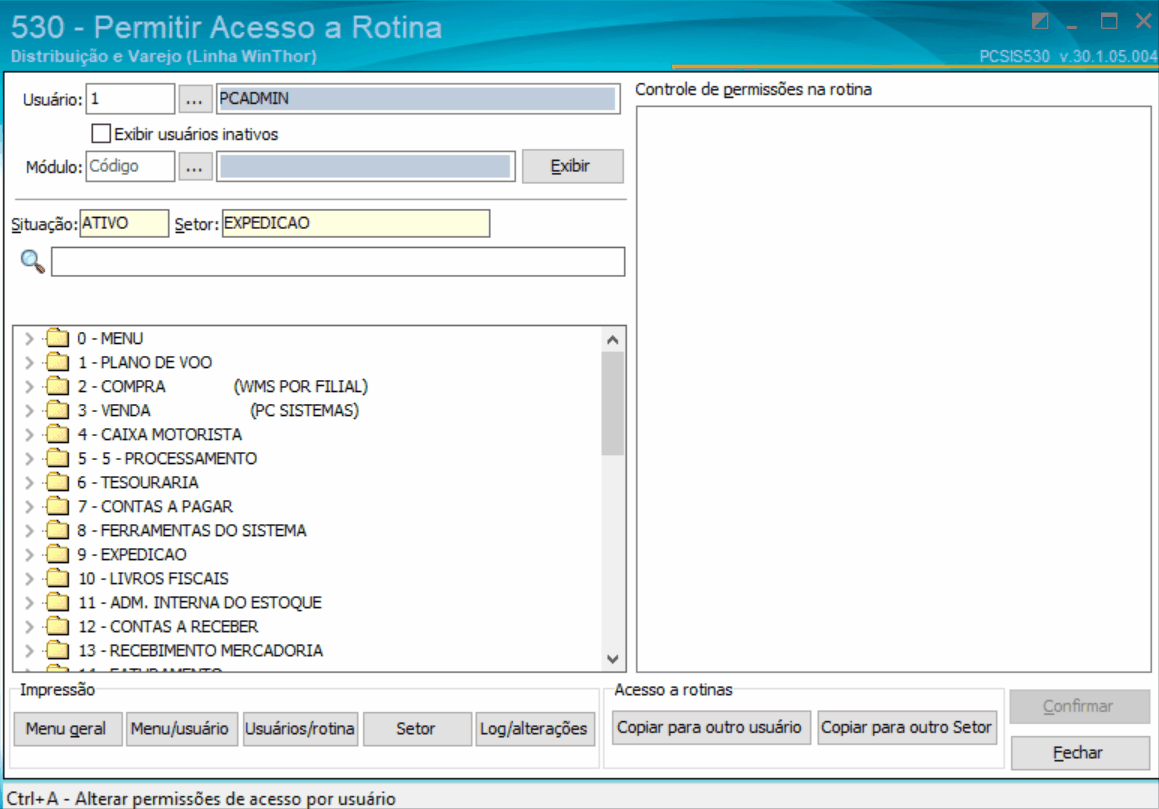Expand the 5 - 5 - PROCESSAMENTO node
This screenshot has height=809, width=1159.
[29, 458]
